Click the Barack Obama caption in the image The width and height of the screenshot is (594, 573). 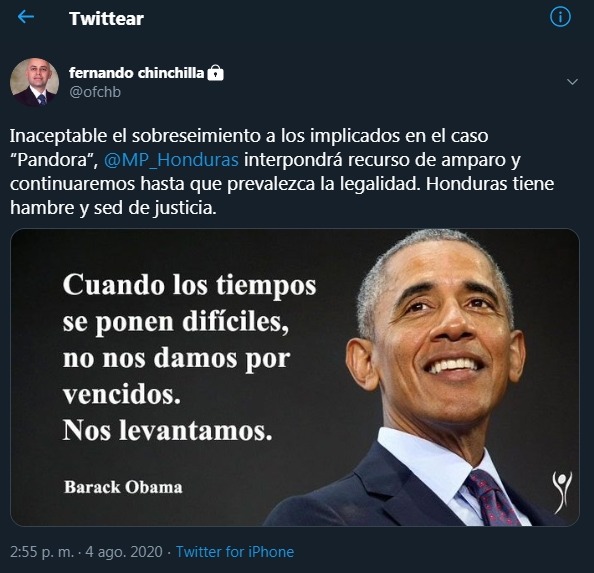(123, 487)
